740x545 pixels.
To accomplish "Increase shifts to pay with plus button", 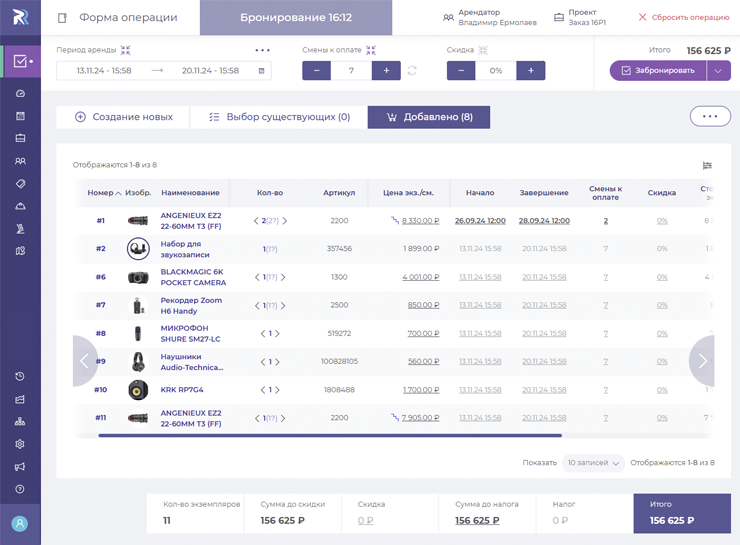I will tap(386, 71).
